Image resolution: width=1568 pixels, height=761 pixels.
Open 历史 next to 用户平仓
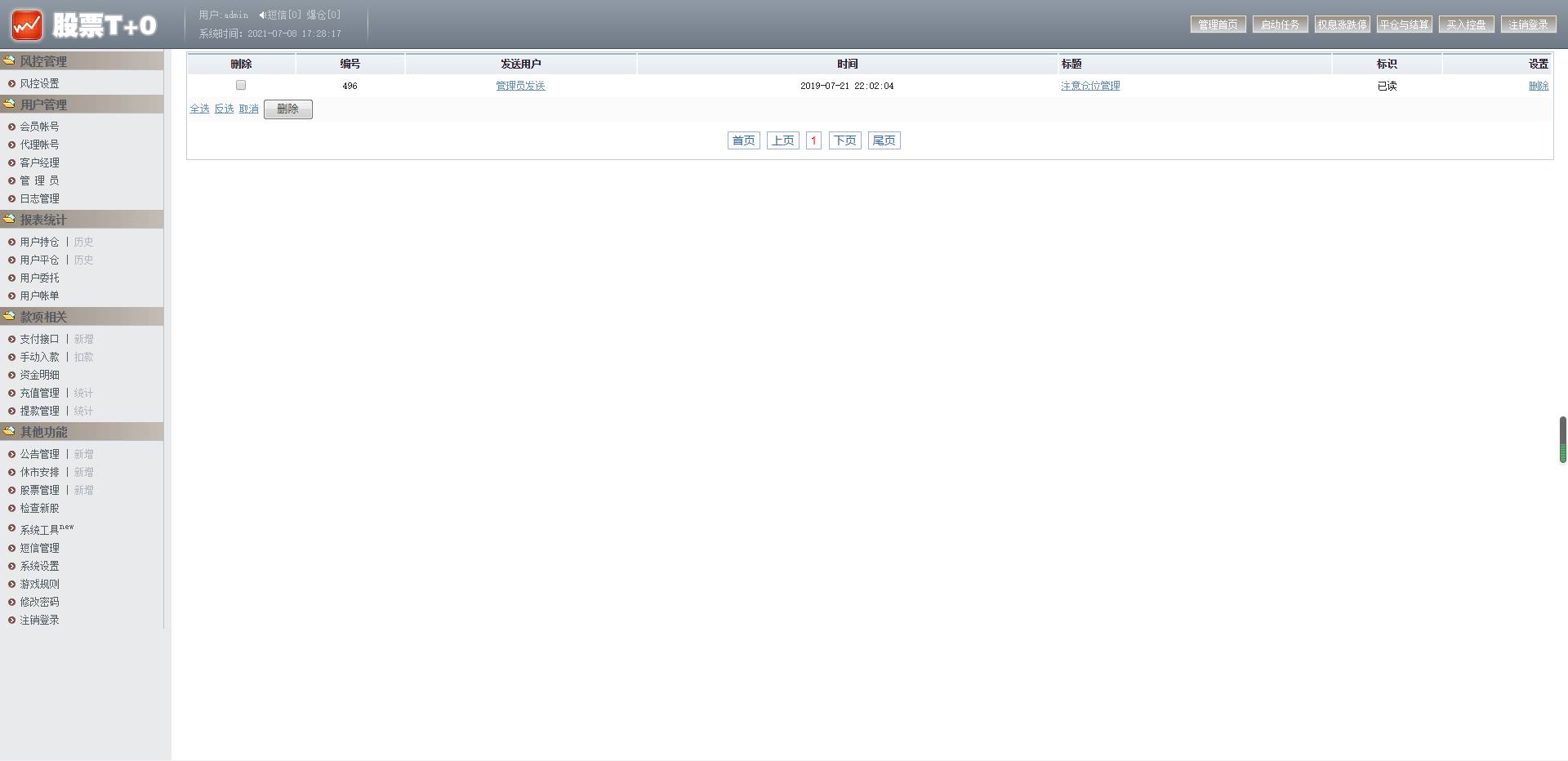(83, 260)
